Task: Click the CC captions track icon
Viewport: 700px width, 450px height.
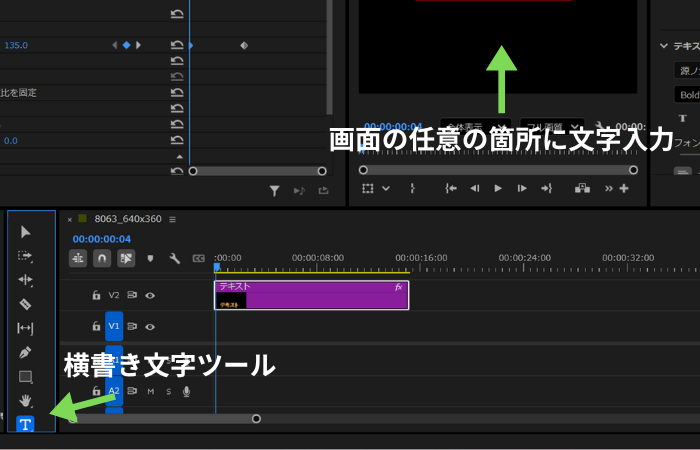Action: pos(198,258)
